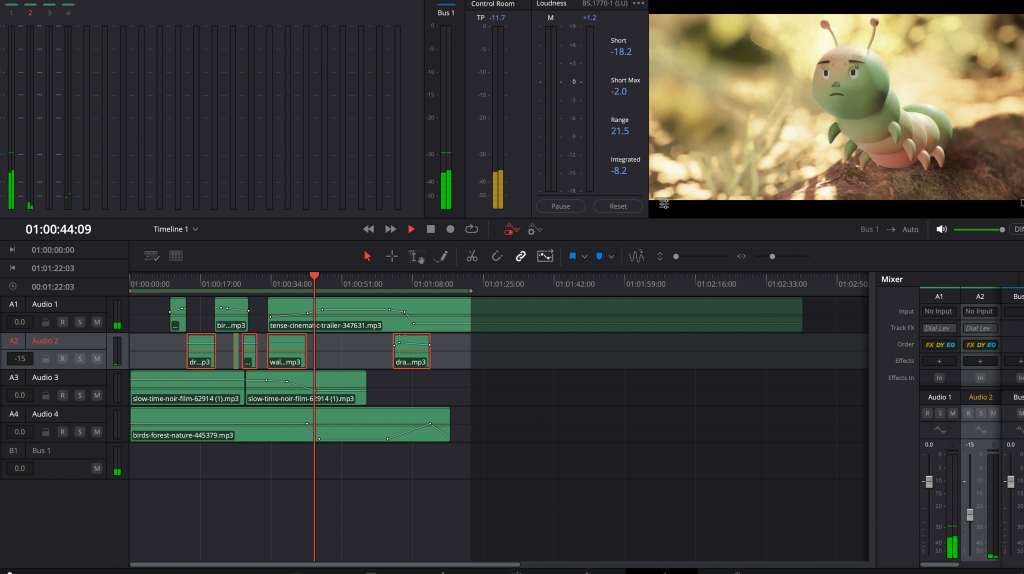Click the Play button in transport
The height and width of the screenshot is (574, 1024).
(411, 229)
